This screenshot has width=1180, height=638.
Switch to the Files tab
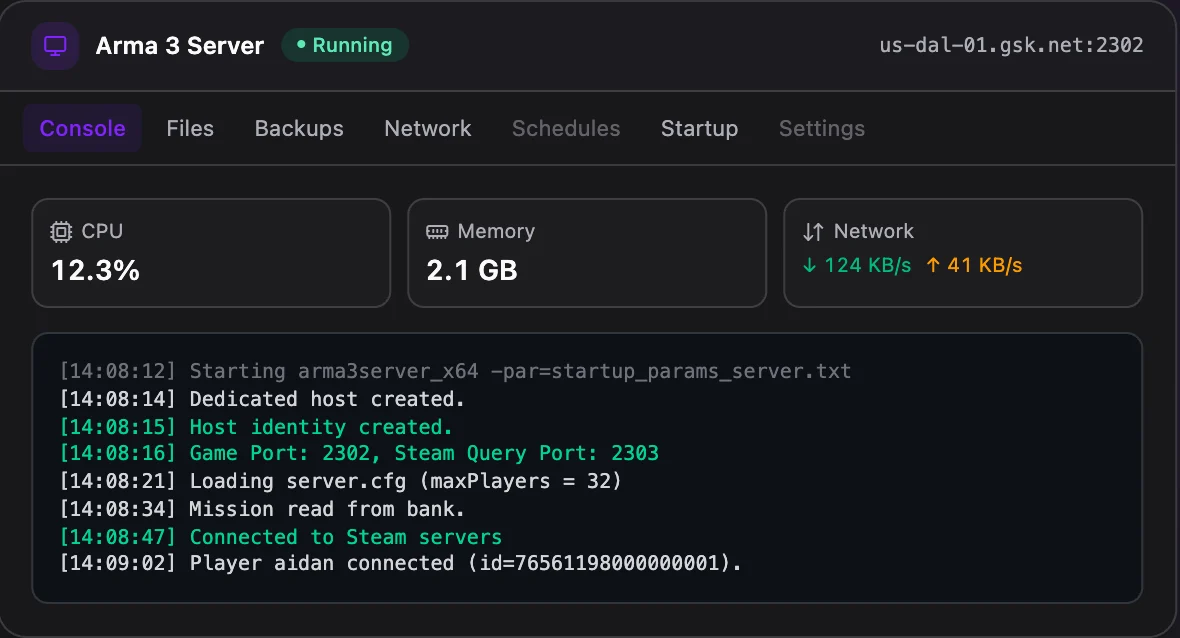(x=190, y=129)
